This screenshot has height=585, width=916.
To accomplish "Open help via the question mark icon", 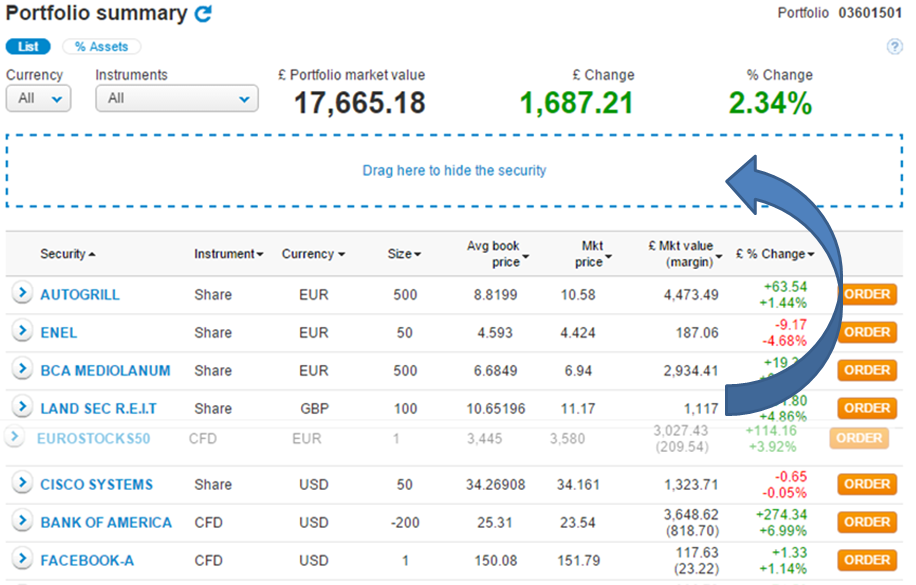I will point(895,46).
